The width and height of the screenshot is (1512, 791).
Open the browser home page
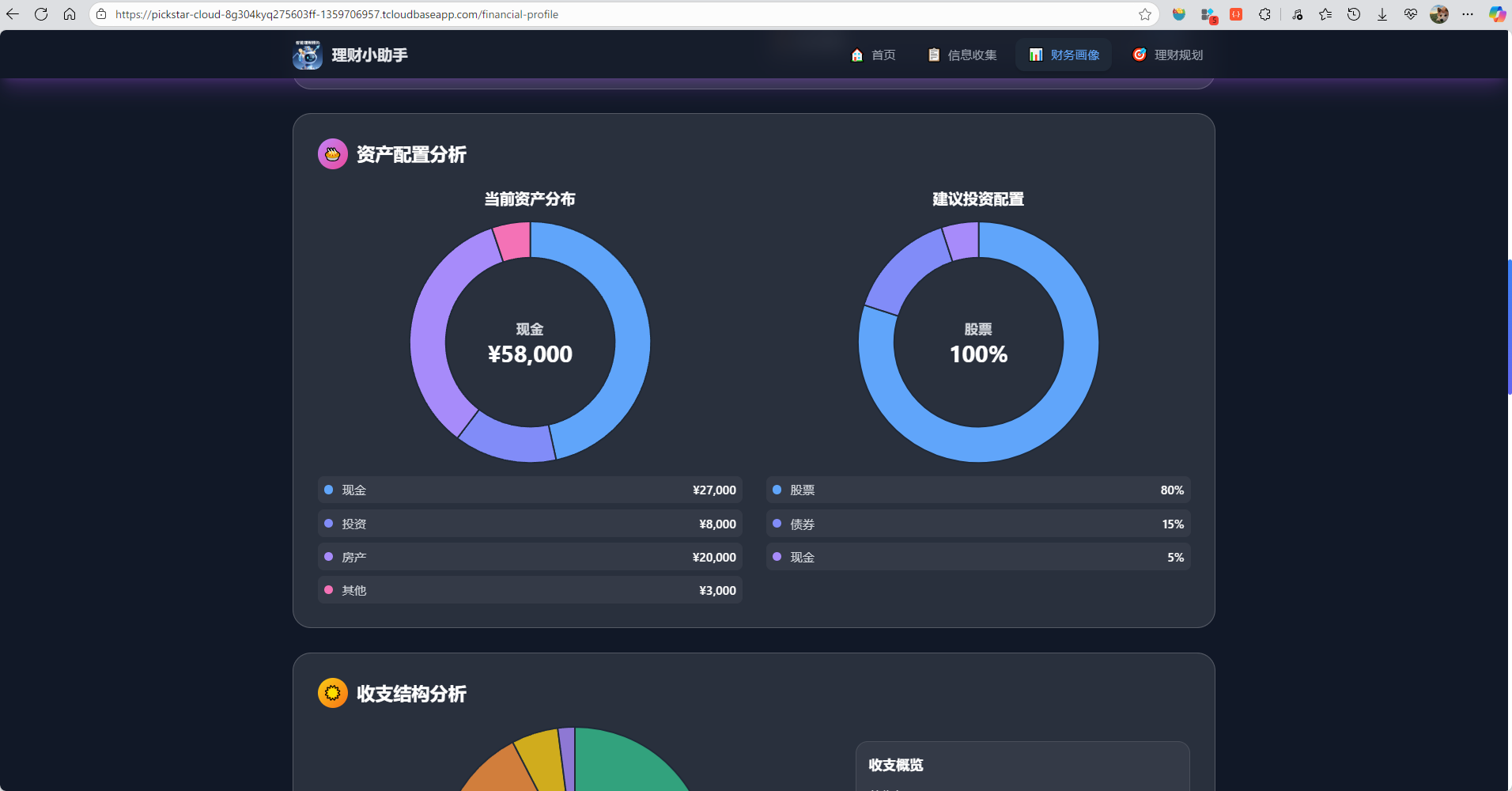click(70, 14)
